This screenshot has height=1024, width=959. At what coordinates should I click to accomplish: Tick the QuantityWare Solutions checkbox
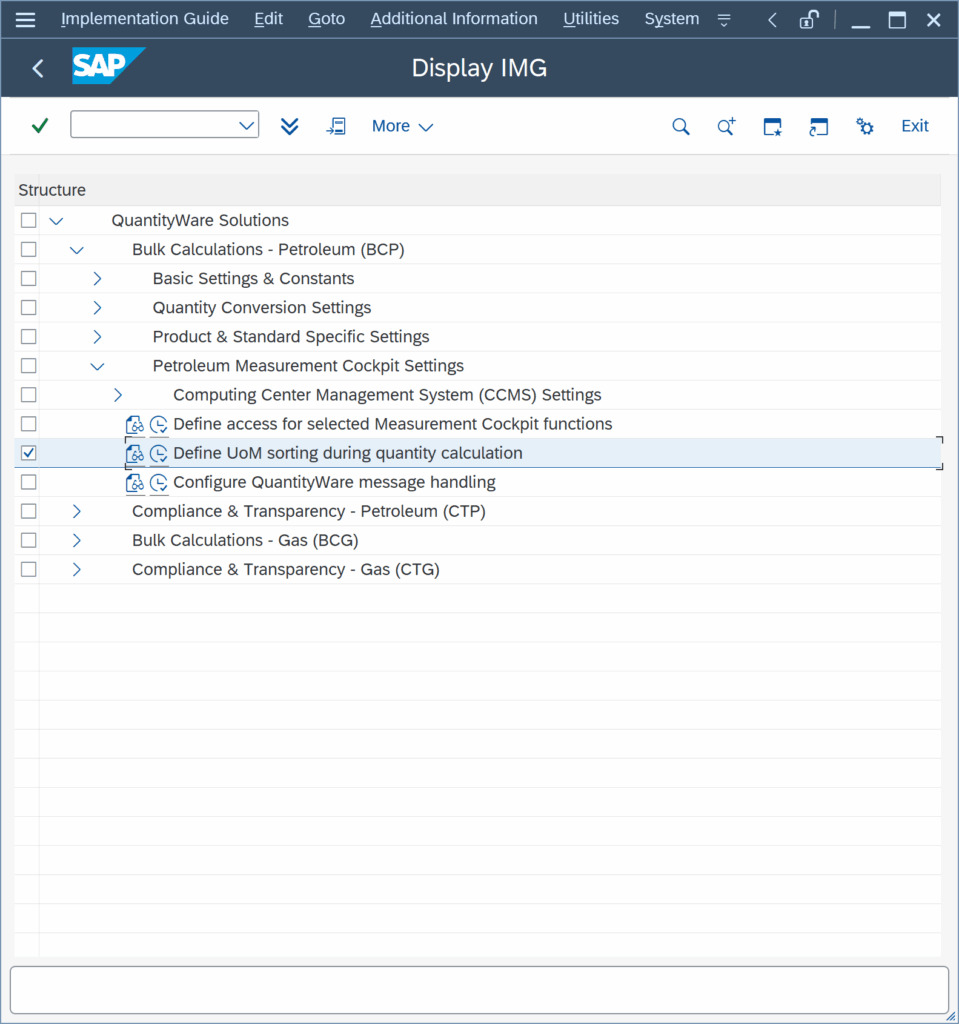point(28,220)
